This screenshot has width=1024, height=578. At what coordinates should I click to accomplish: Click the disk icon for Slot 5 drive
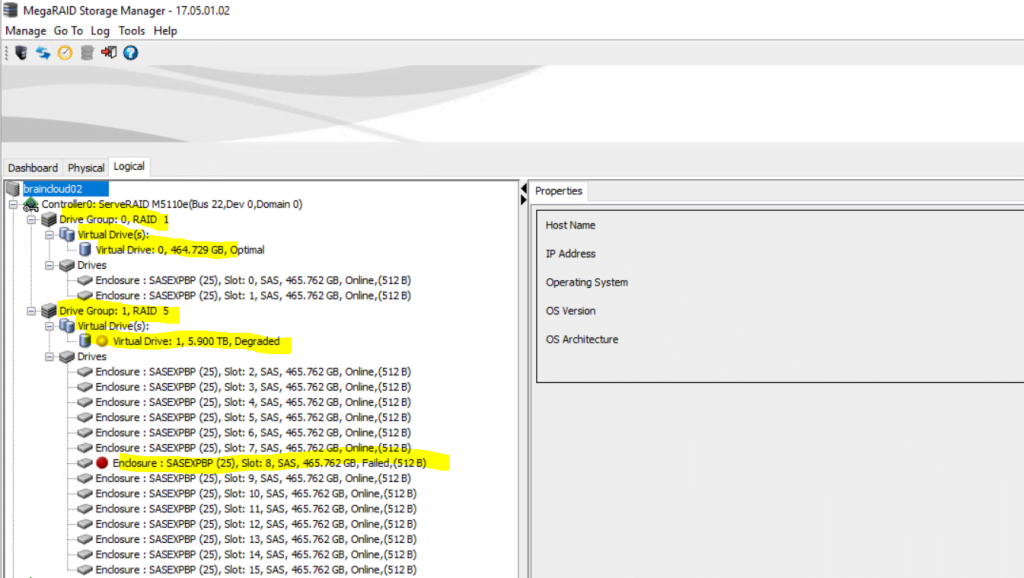click(x=85, y=417)
